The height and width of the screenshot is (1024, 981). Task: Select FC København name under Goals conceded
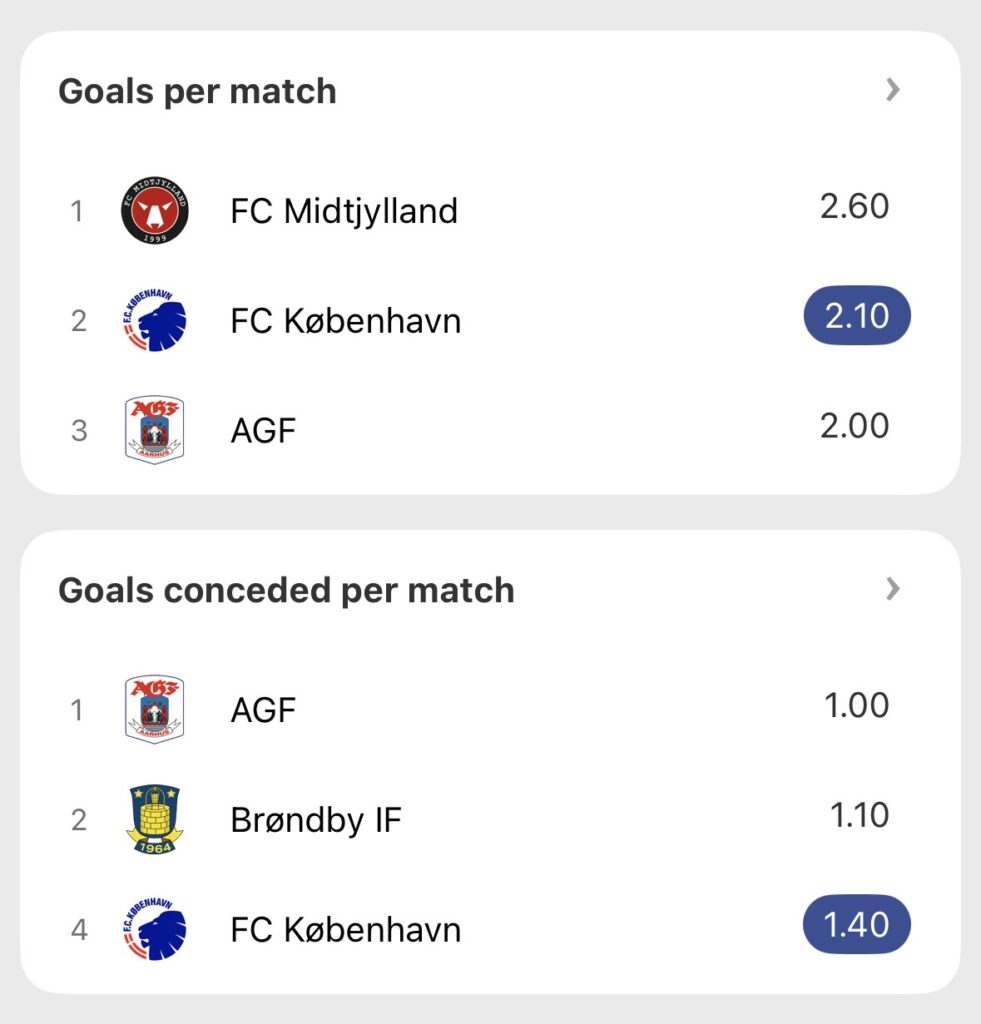346,930
